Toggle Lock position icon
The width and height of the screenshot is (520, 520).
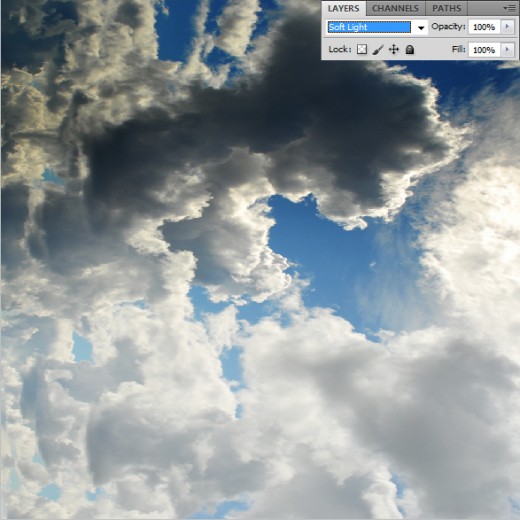point(394,50)
